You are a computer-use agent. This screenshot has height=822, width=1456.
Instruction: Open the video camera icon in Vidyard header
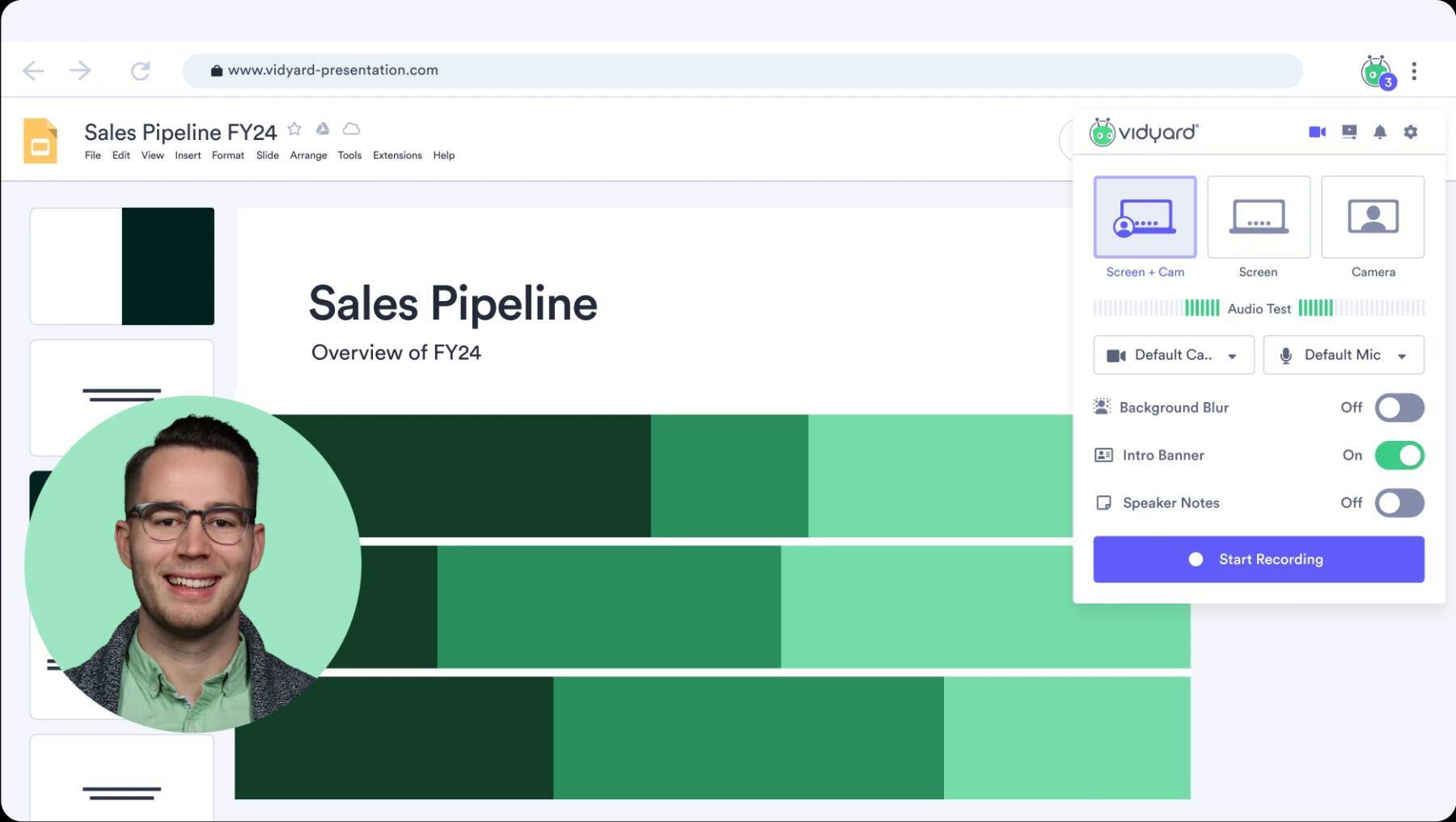click(1317, 132)
